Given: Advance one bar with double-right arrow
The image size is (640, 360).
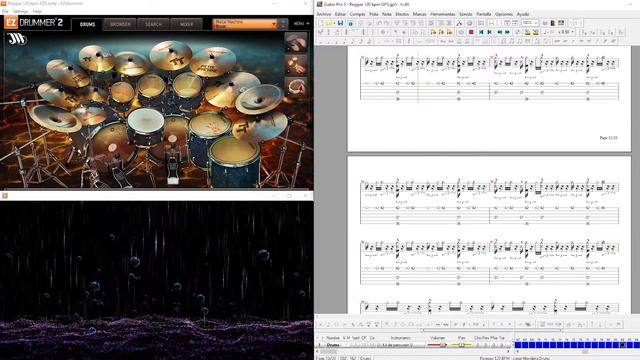Looking at the screenshot, I should click(507, 32).
